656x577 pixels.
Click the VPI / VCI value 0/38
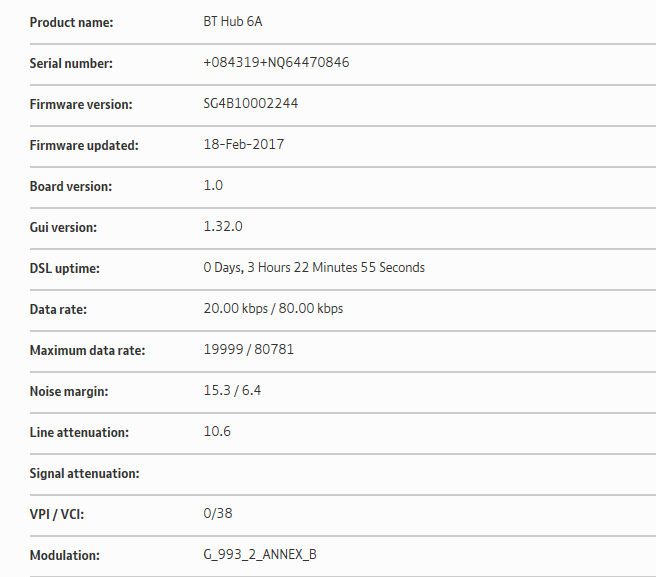(x=218, y=514)
